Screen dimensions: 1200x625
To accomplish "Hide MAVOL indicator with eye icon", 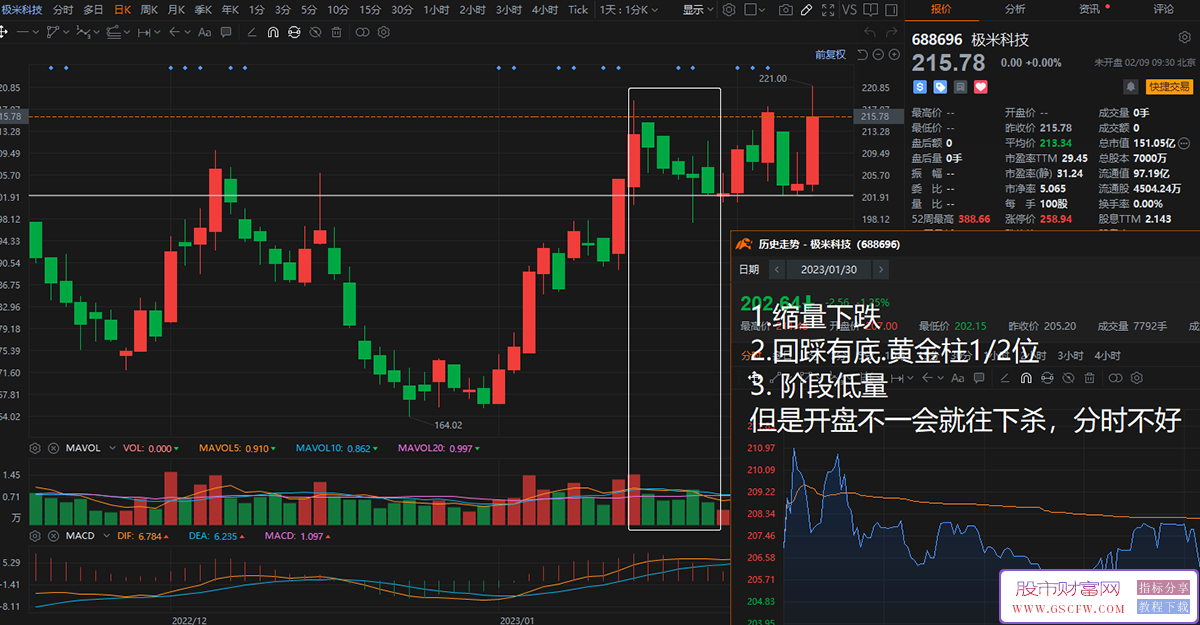I will (x=52, y=448).
